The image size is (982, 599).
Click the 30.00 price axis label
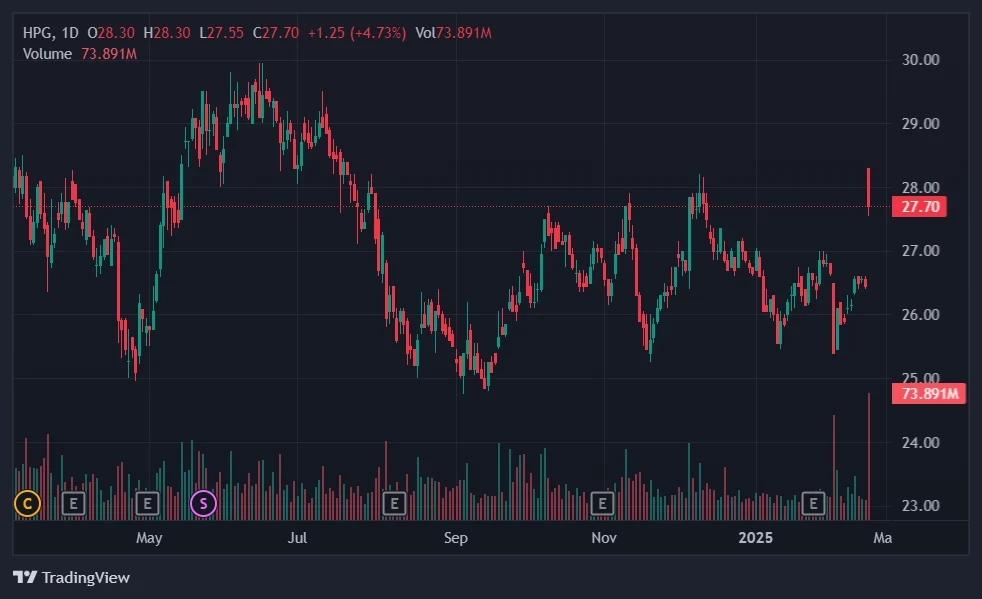pyautogui.click(x=920, y=60)
